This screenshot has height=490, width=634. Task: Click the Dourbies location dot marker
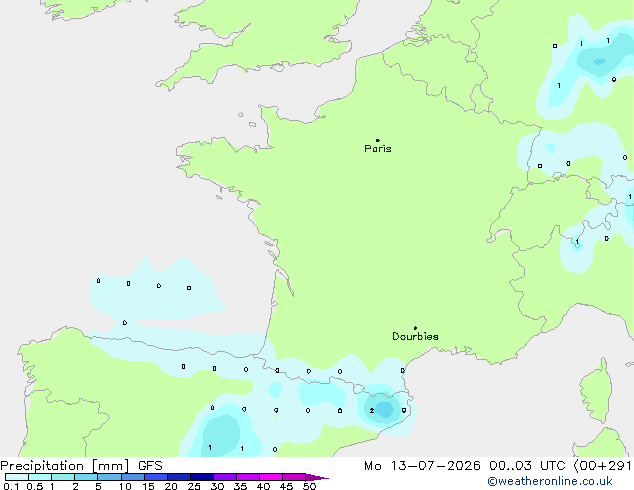415,328
